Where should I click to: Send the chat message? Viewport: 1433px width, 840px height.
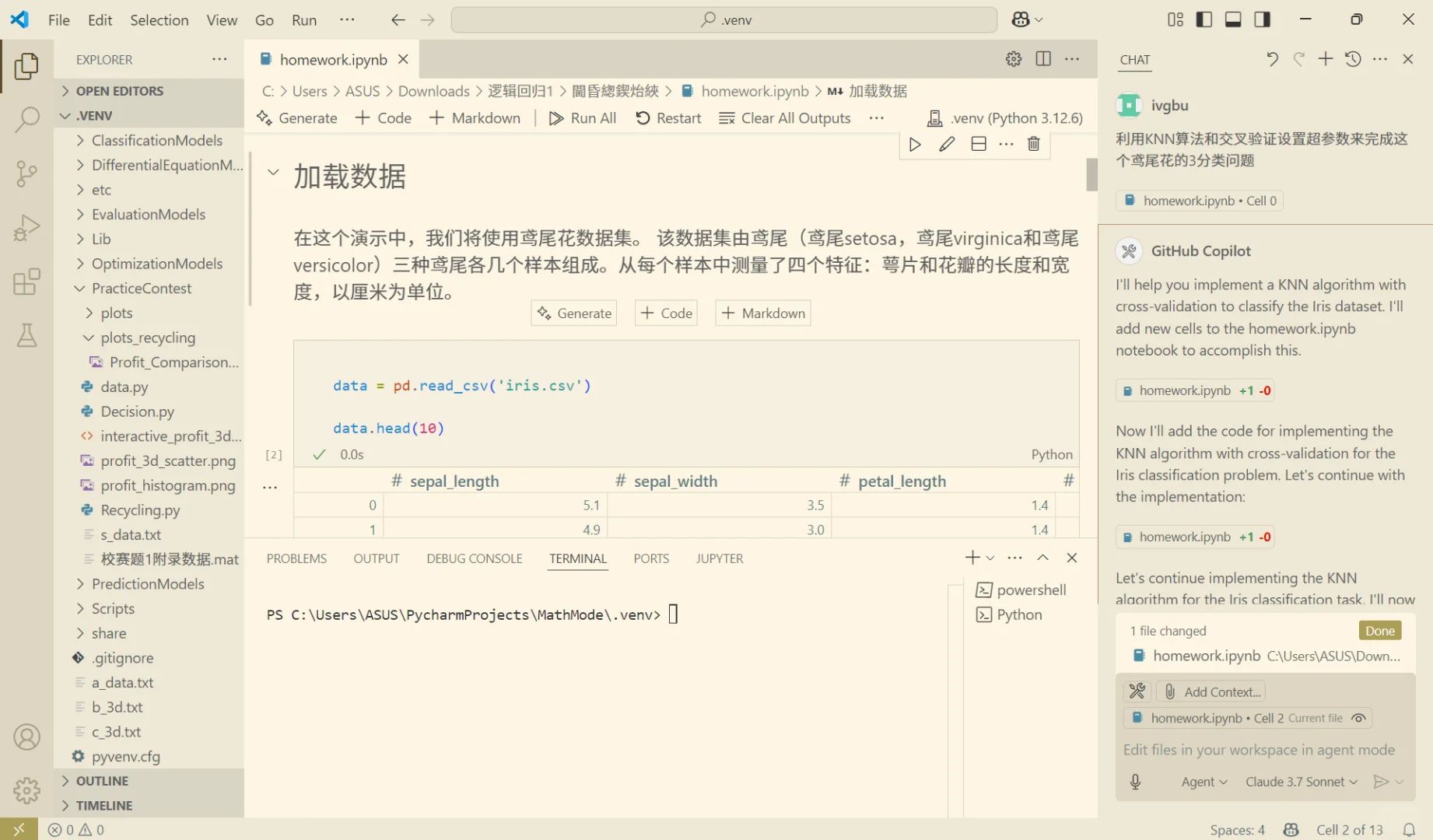1381,782
